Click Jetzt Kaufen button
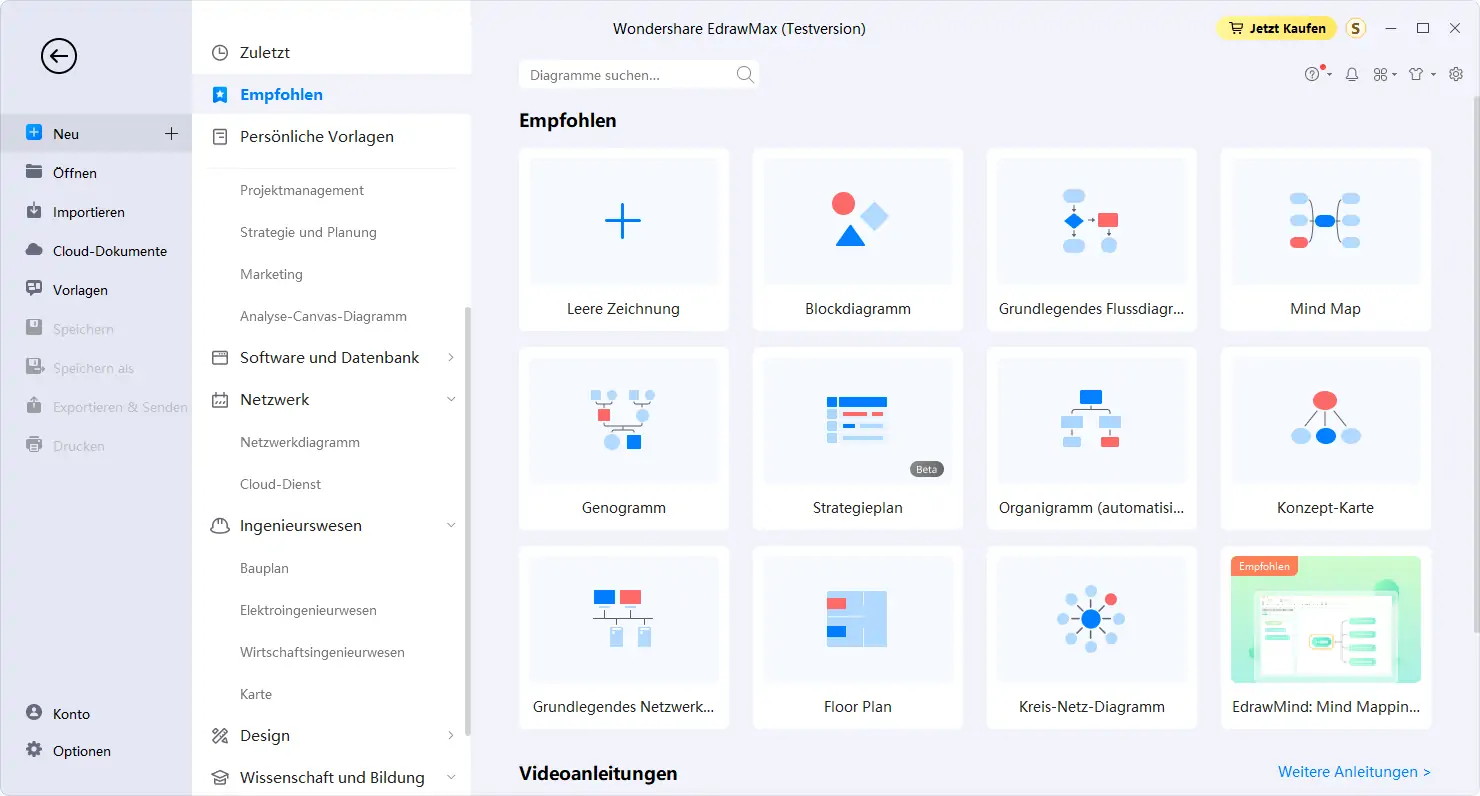This screenshot has width=1480, height=796. (x=1277, y=28)
